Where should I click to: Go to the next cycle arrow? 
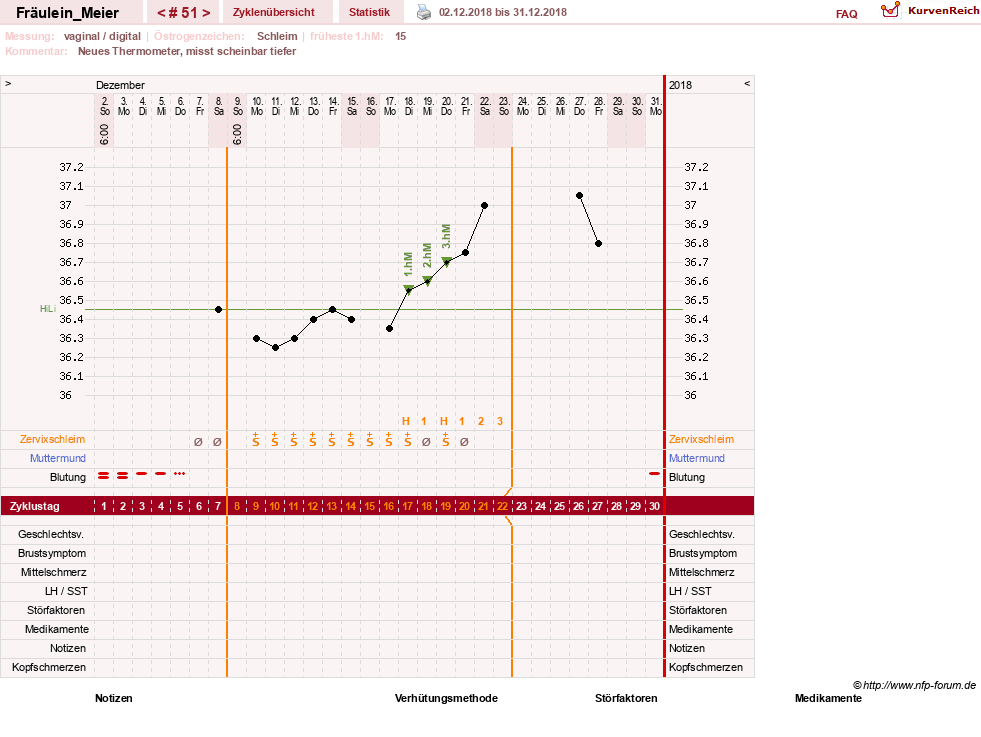206,13
